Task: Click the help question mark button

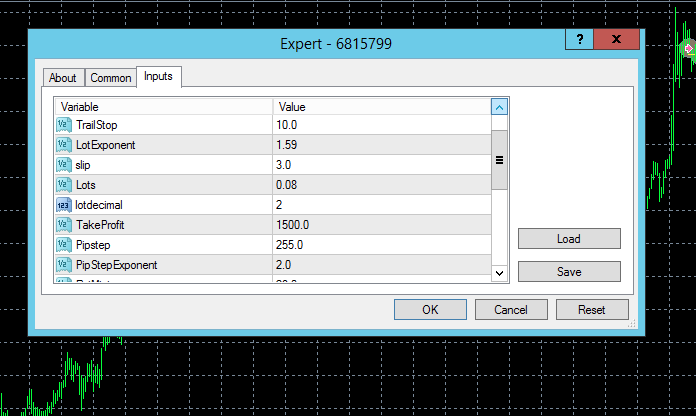Action: click(580, 40)
